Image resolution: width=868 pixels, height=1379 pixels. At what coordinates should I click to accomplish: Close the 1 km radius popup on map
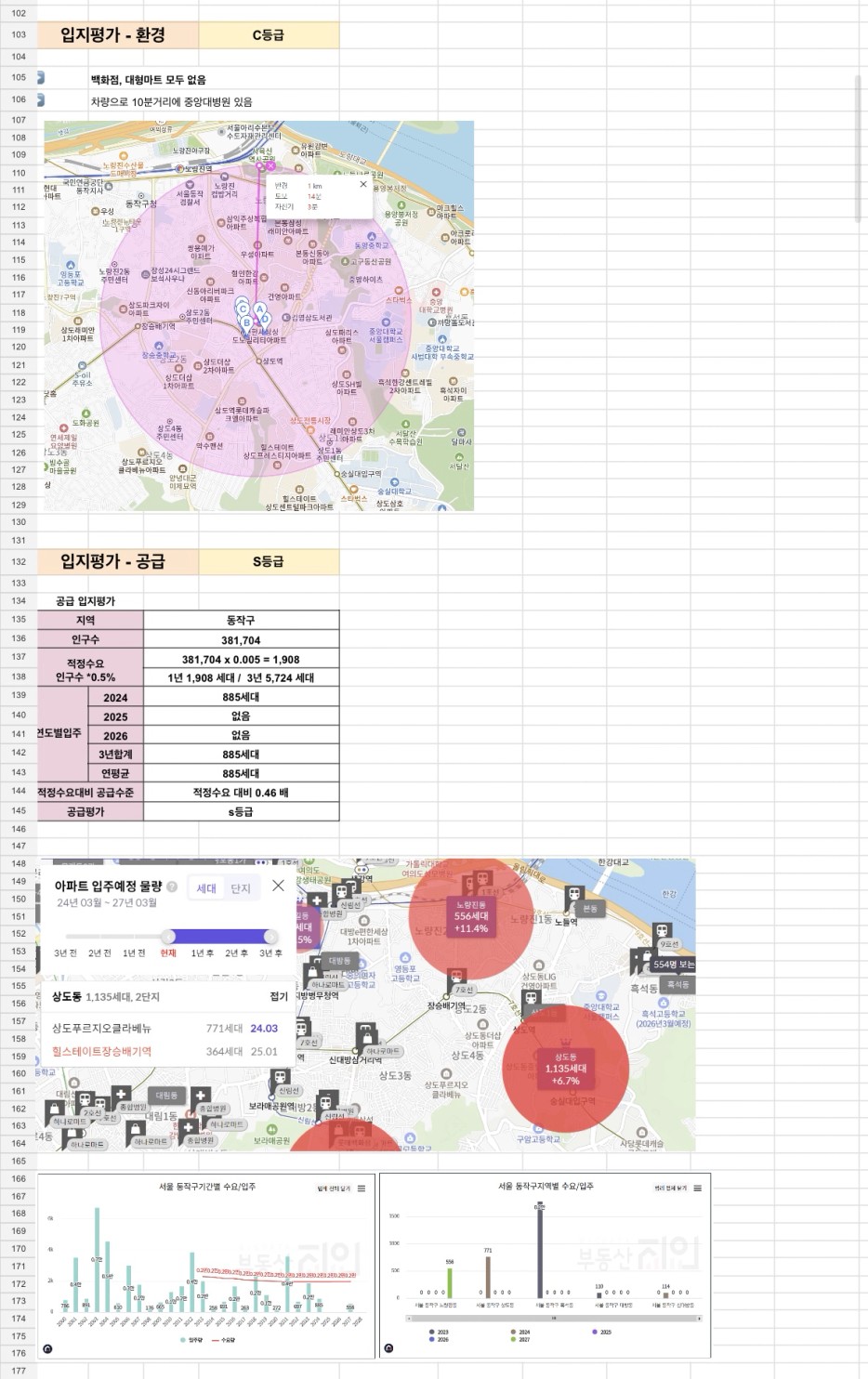click(x=363, y=184)
